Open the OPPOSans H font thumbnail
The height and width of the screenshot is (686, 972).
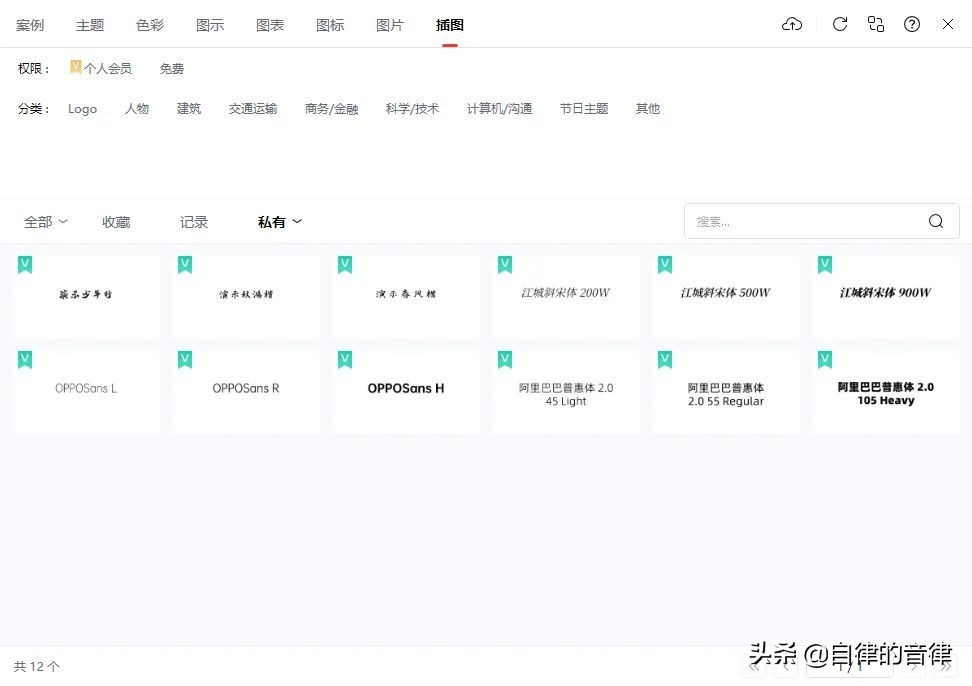tap(406, 389)
